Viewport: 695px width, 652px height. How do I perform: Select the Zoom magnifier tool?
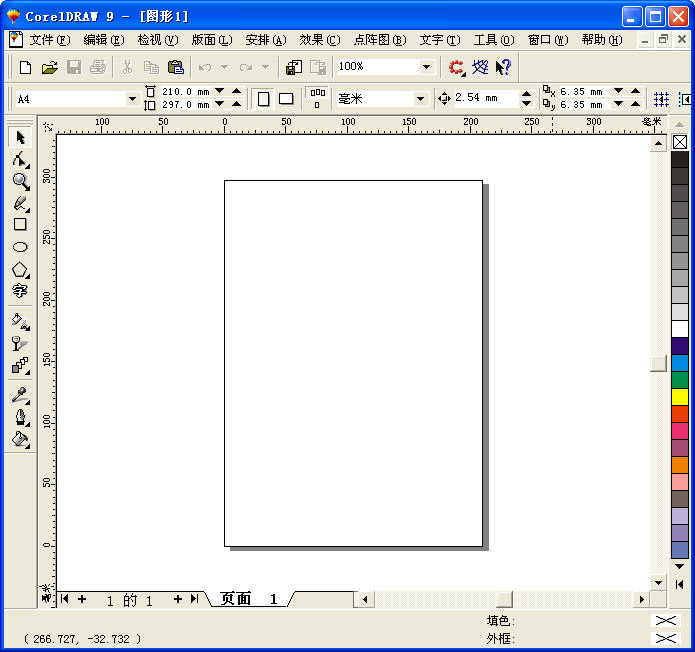coord(20,181)
